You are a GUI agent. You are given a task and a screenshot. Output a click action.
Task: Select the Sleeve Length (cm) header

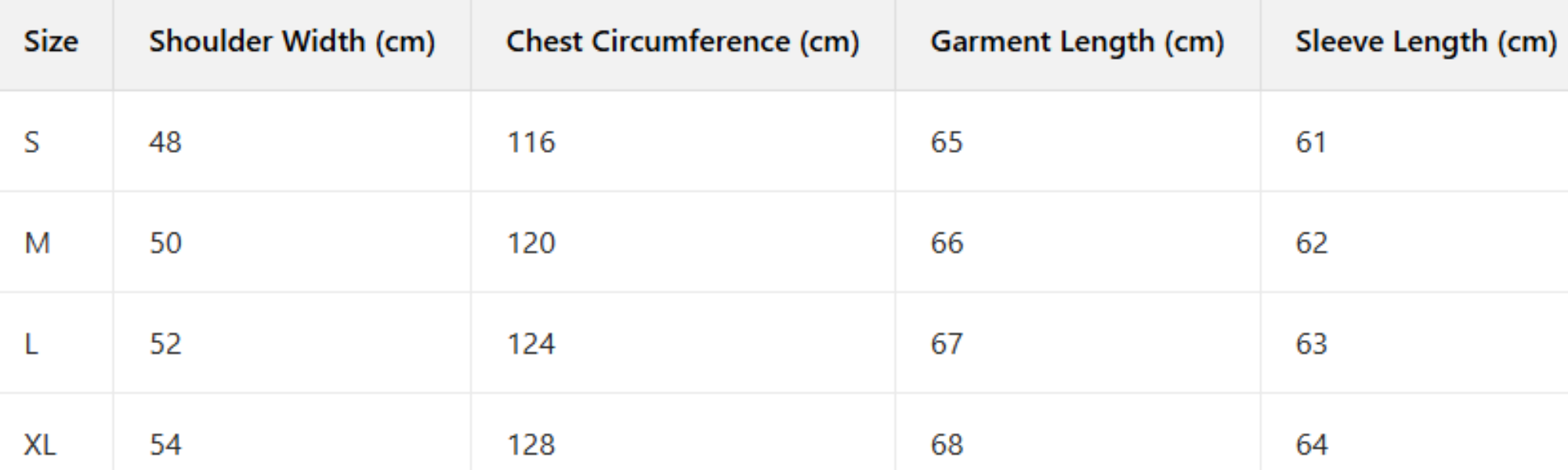1425,42
